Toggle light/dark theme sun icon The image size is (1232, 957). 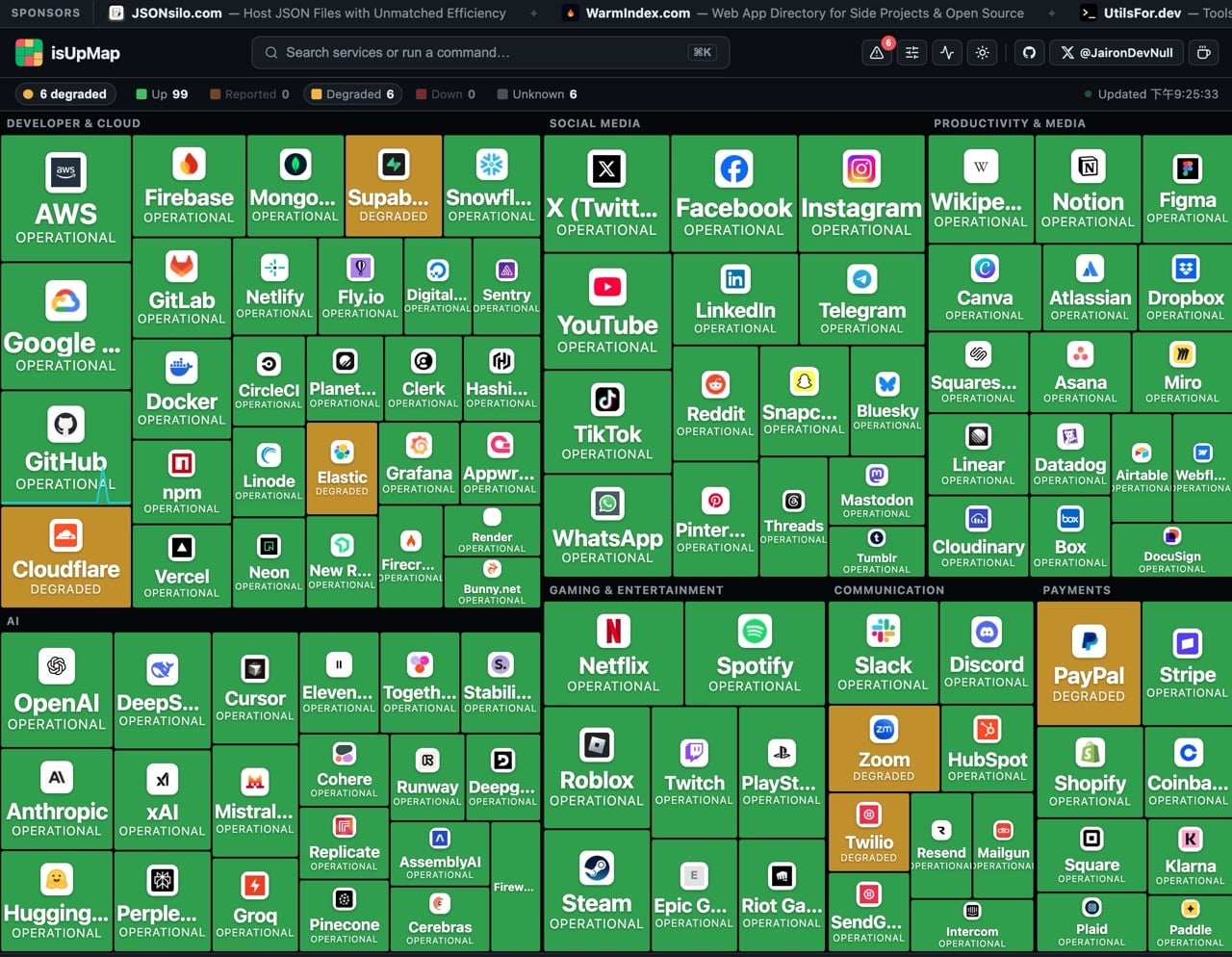pyautogui.click(x=983, y=53)
